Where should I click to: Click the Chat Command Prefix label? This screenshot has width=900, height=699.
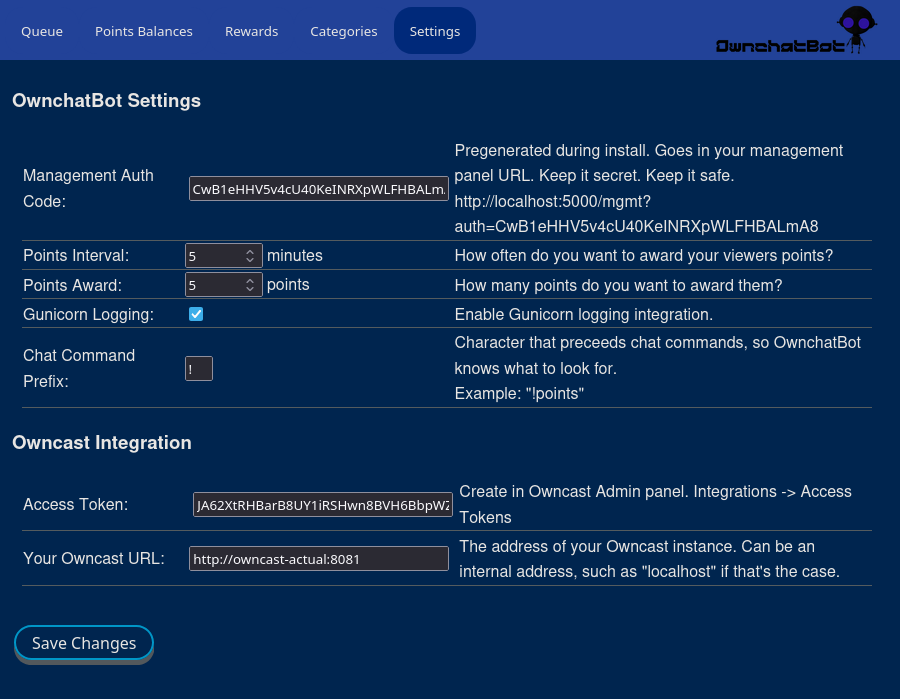(79, 368)
